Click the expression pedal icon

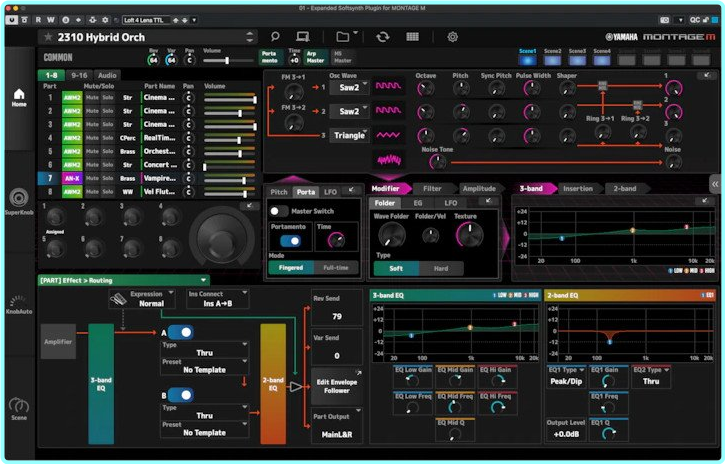118,299
